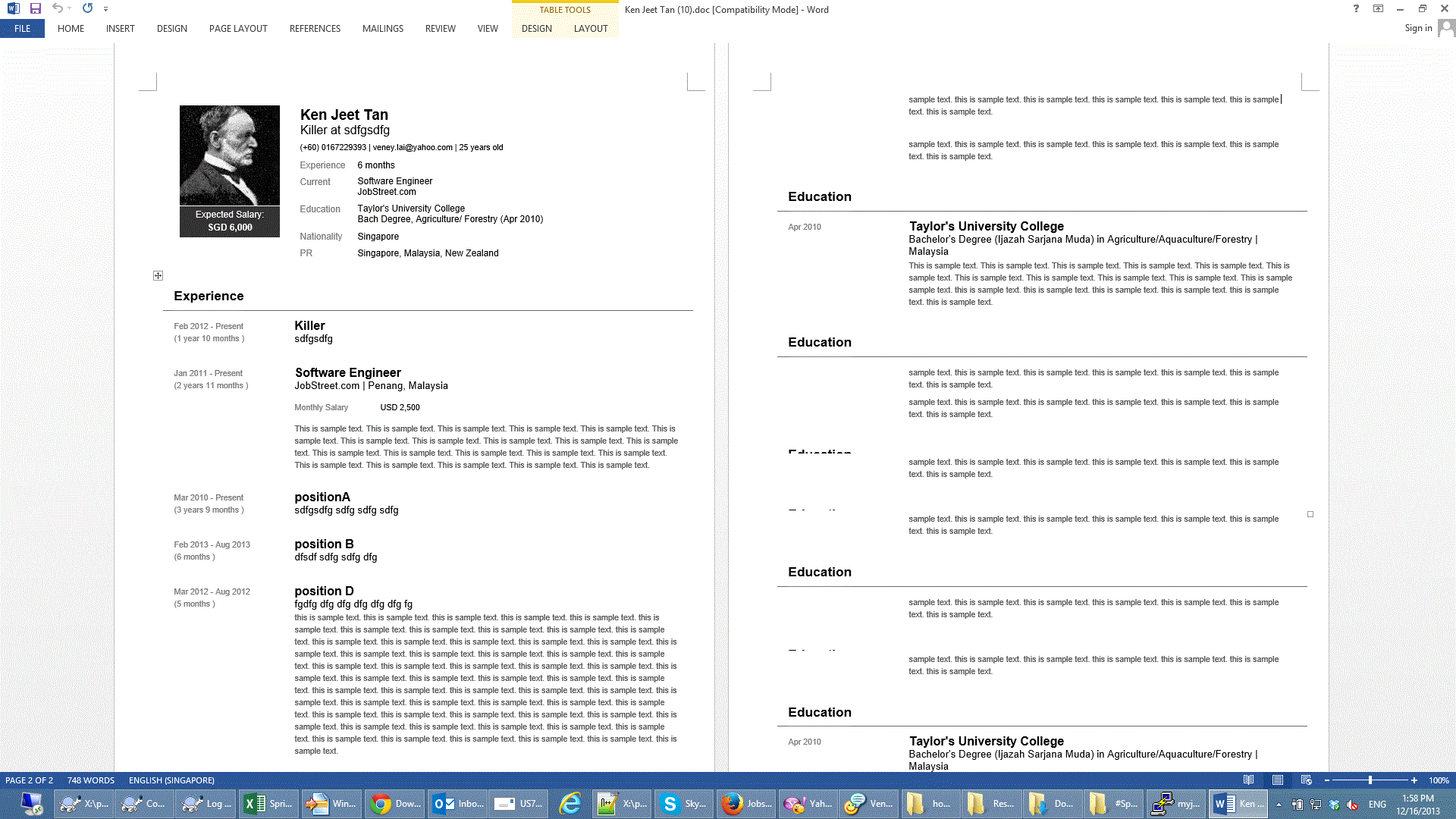Open Table Tools DESIGN tab
The height and width of the screenshot is (819, 1456).
(x=536, y=29)
